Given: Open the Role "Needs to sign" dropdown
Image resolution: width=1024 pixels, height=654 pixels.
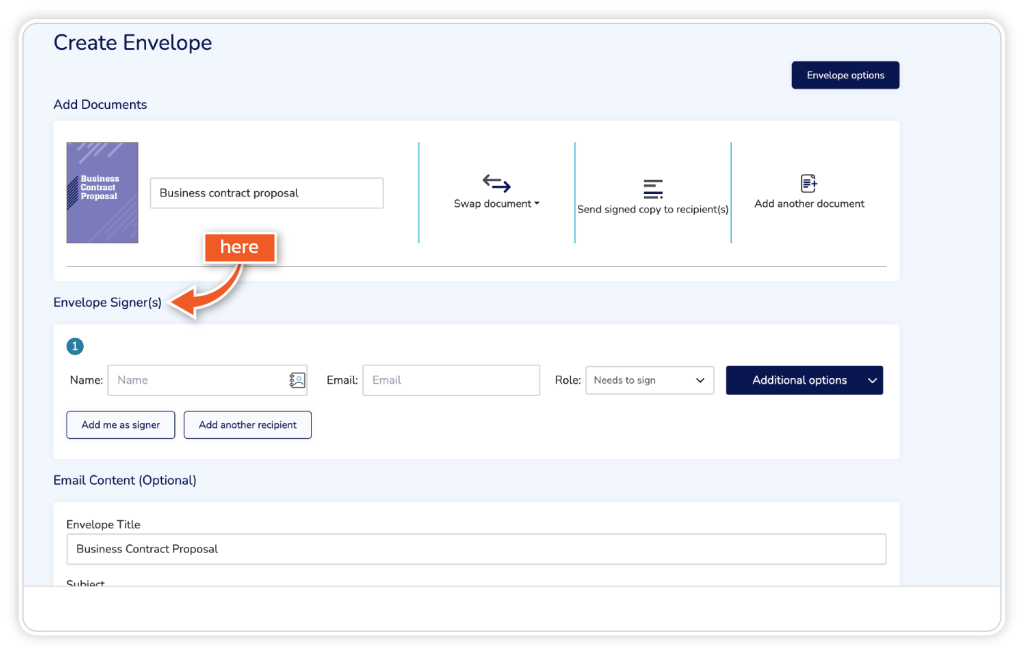Looking at the screenshot, I should point(649,380).
